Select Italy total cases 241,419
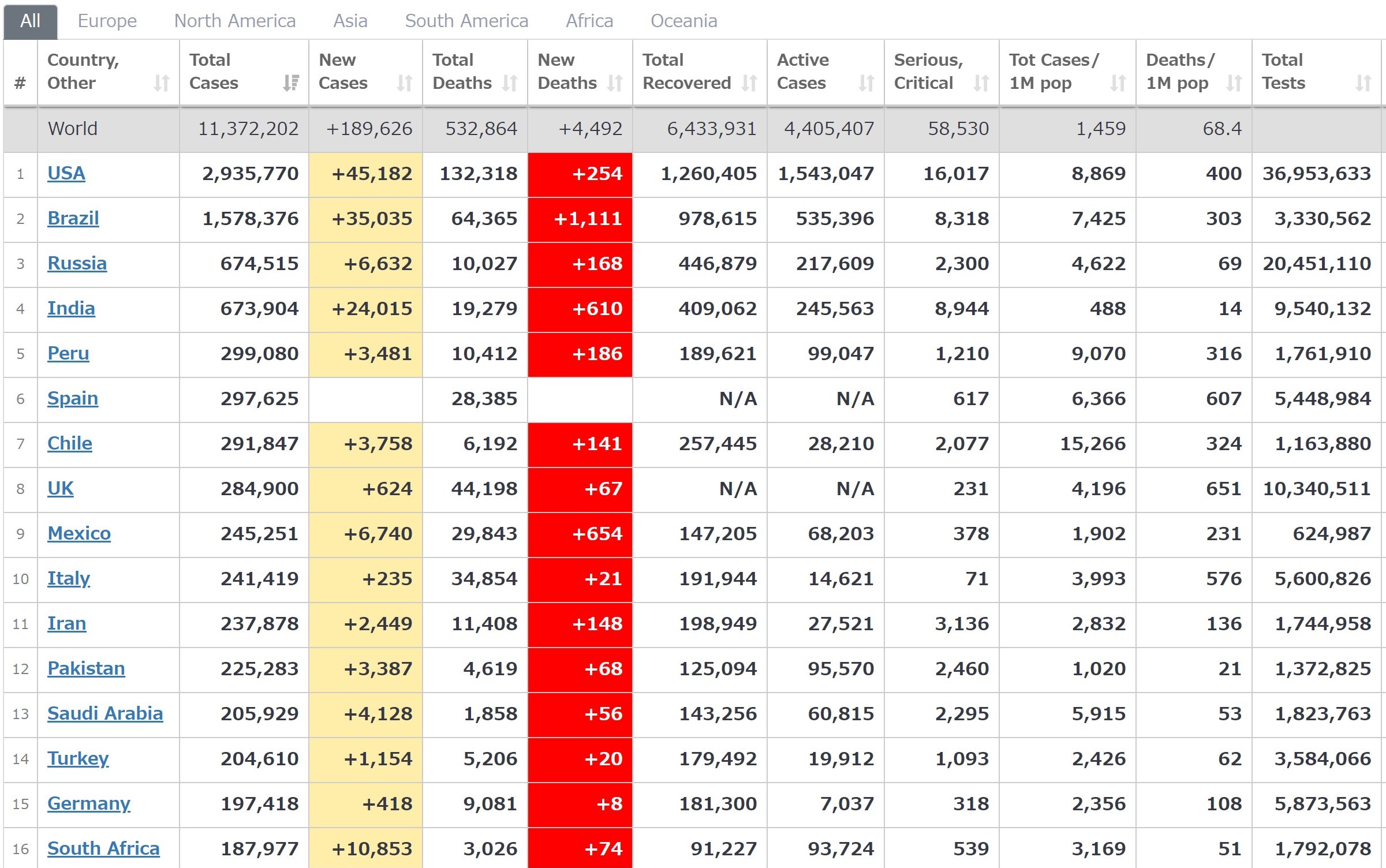The image size is (1386, 868). click(x=260, y=578)
